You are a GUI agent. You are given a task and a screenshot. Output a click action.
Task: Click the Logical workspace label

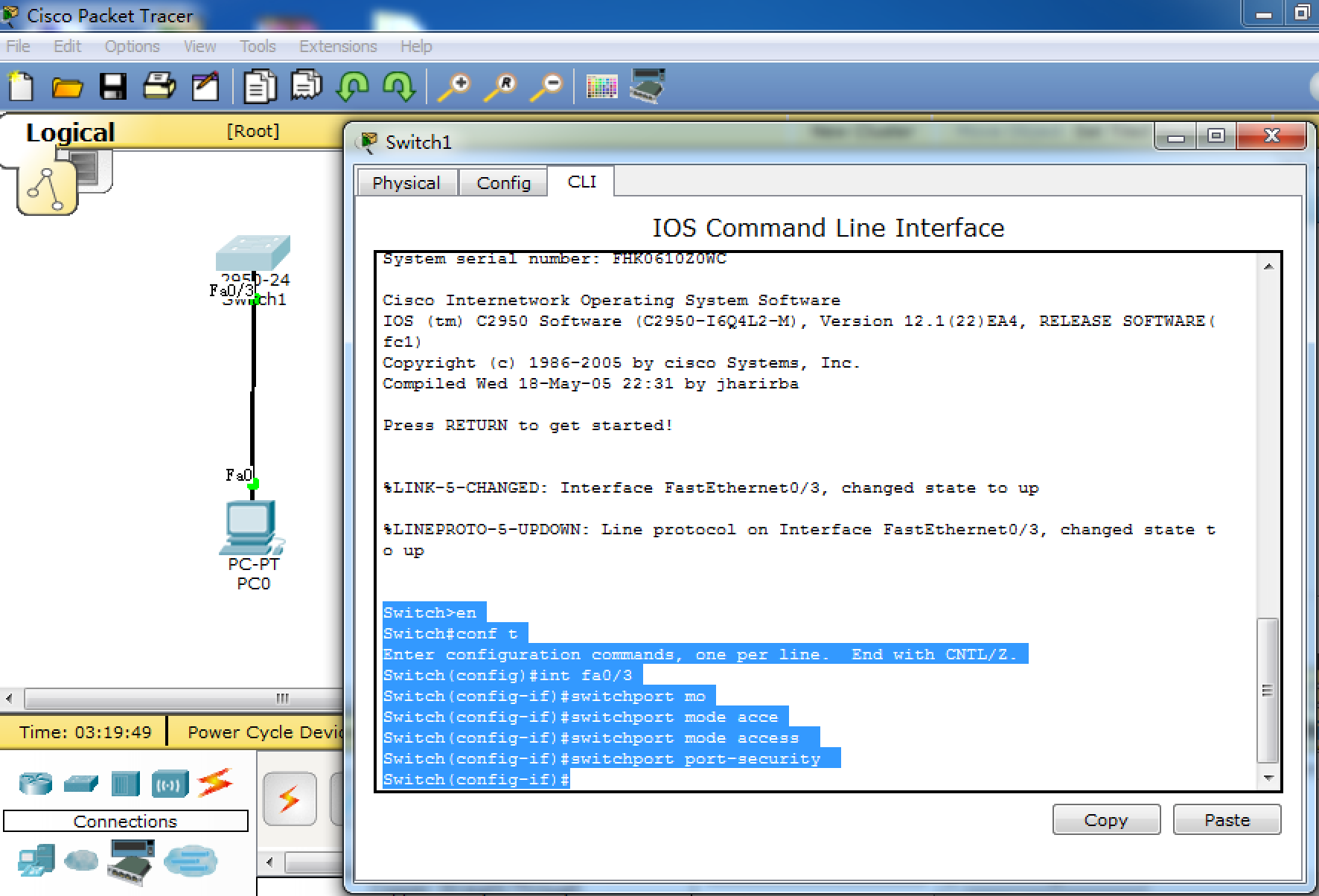click(x=70, y=132)
